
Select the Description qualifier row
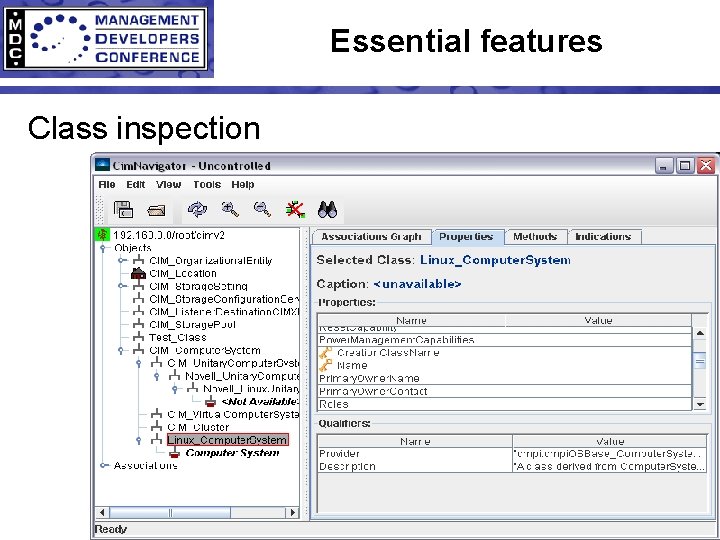coord(512,467)
